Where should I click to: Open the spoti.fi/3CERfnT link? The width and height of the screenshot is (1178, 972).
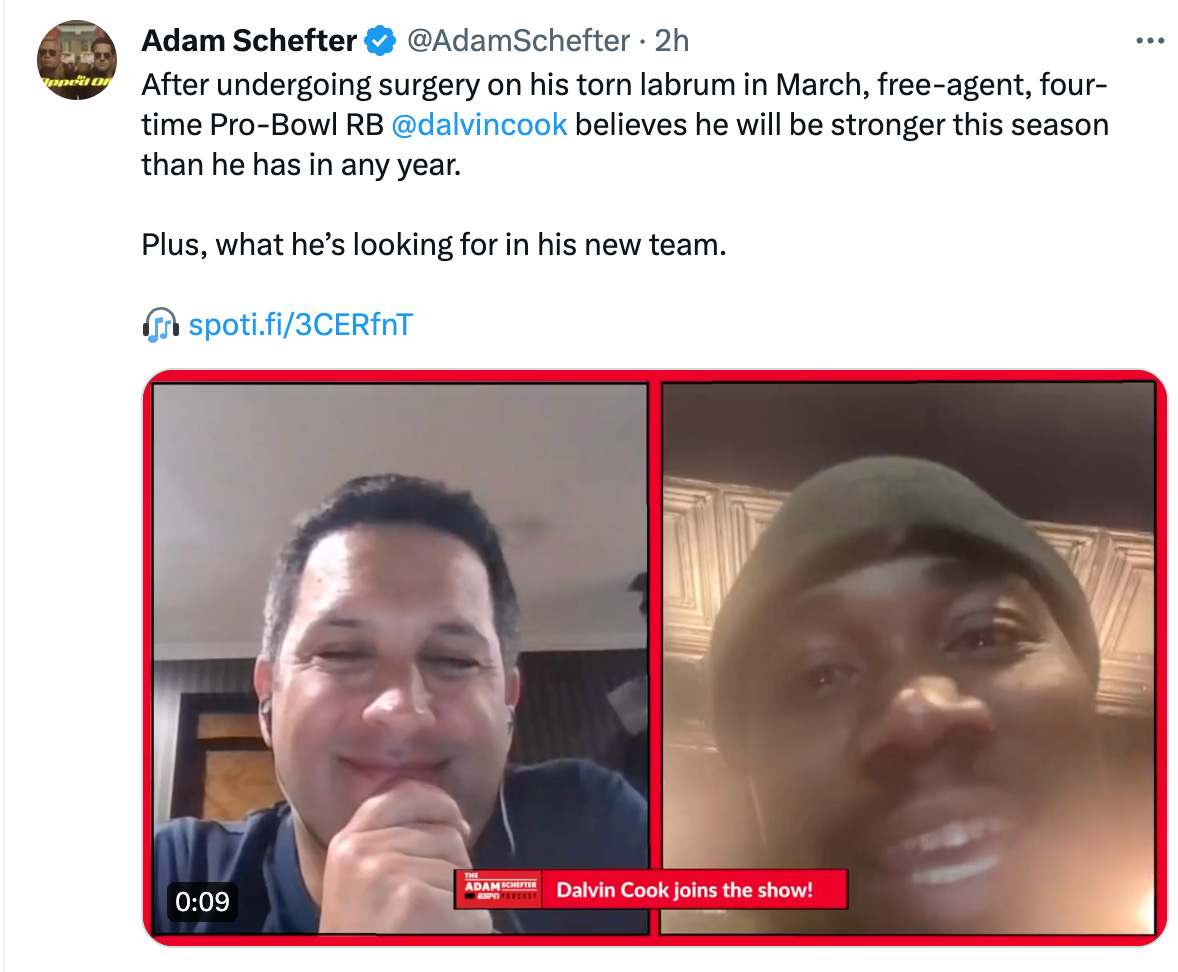[x=301, y=325]
